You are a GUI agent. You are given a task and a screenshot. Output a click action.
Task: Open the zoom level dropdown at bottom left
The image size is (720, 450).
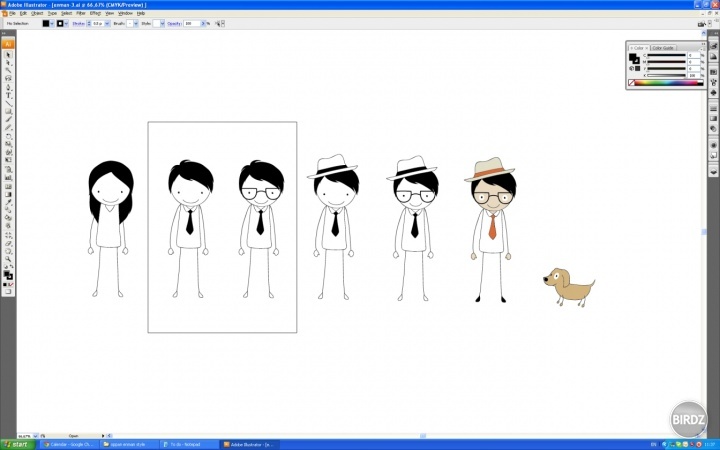tap(35, 436)
